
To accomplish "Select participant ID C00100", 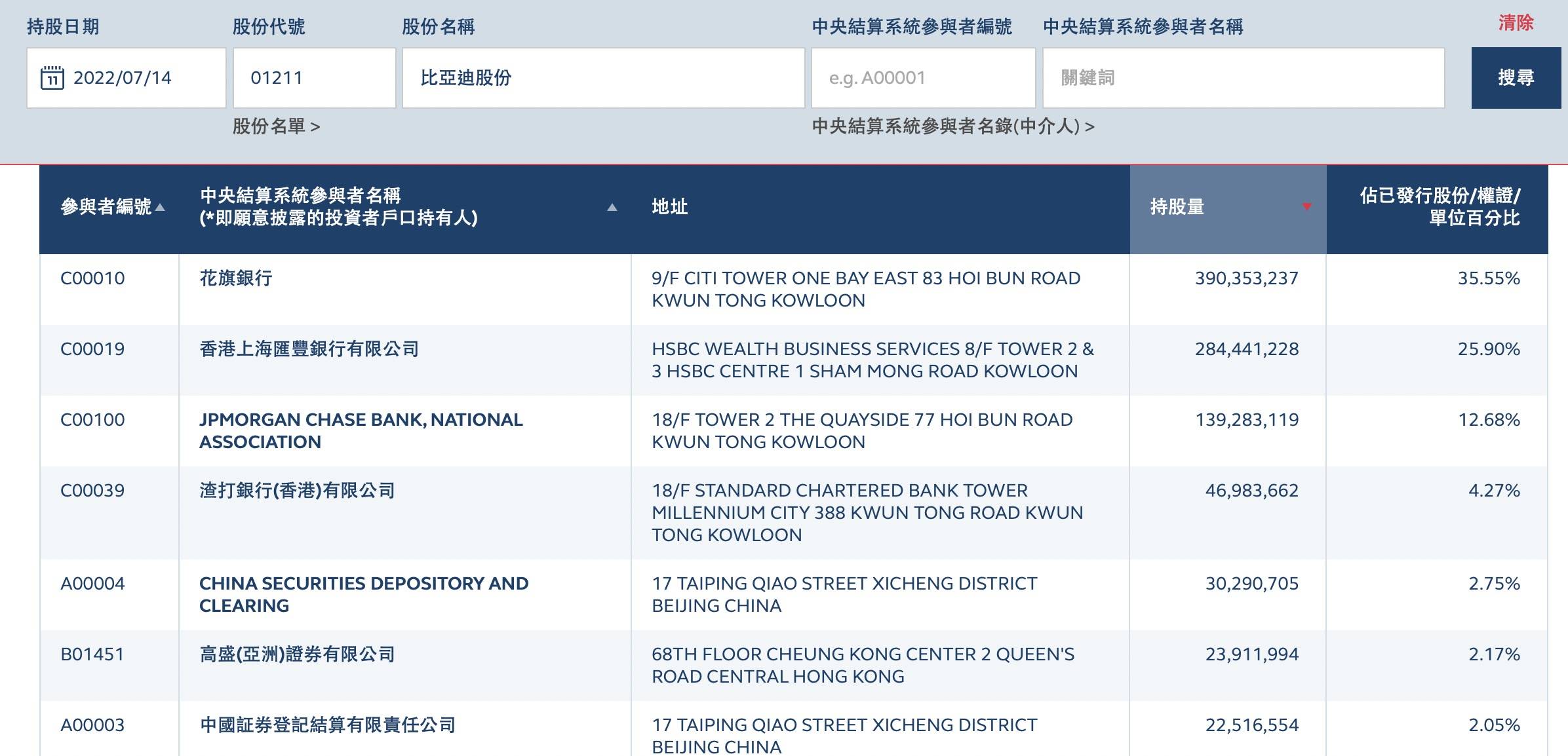I will click(x=92, y=420).
